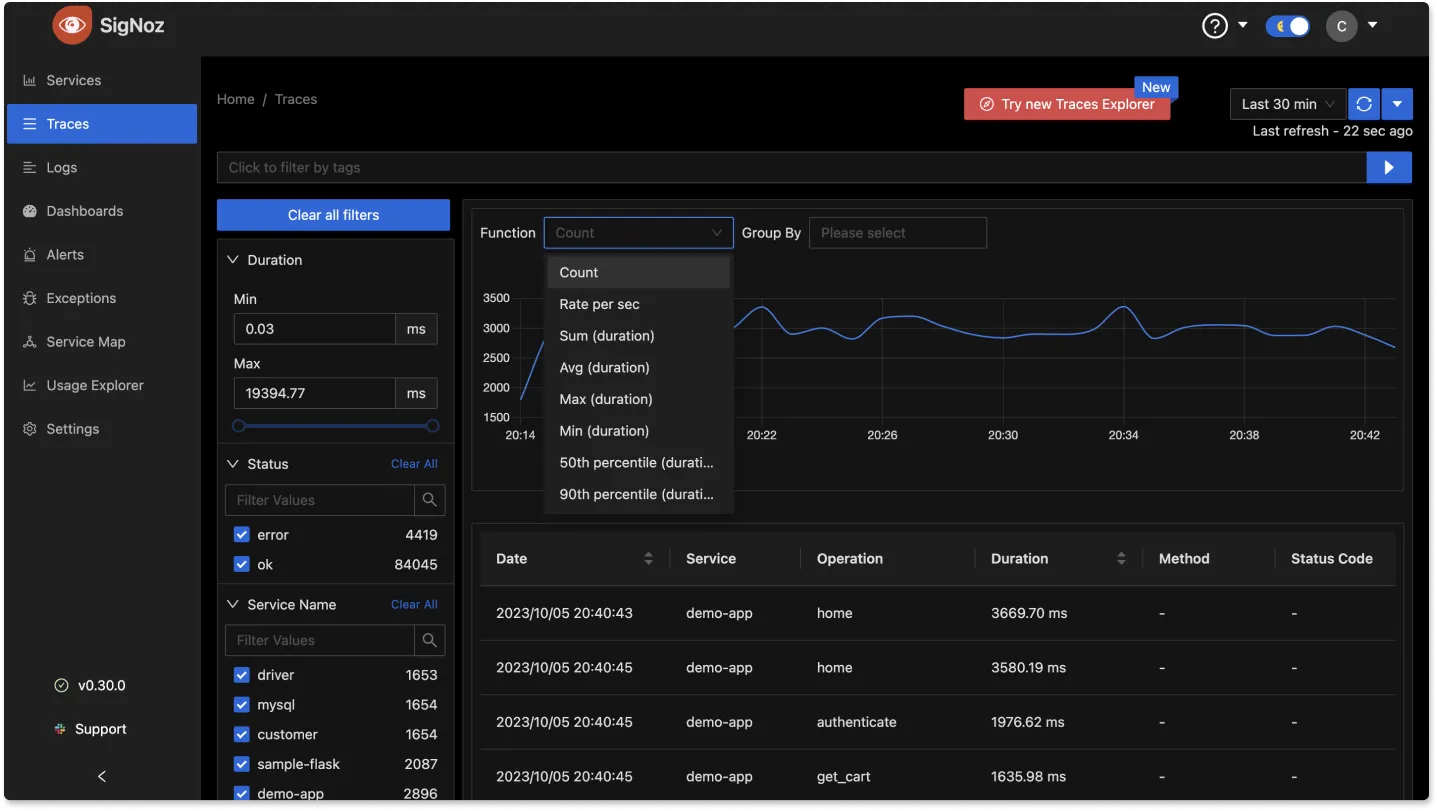The image size is (1437, 811).
Task: Uncheck the demo-app service checkbox
Action: coord(241,794)
